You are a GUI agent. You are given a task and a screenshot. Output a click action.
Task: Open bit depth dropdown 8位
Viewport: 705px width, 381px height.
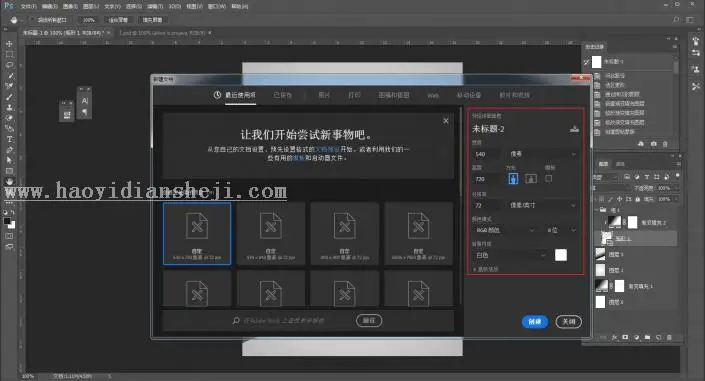(x=561, y=230)
